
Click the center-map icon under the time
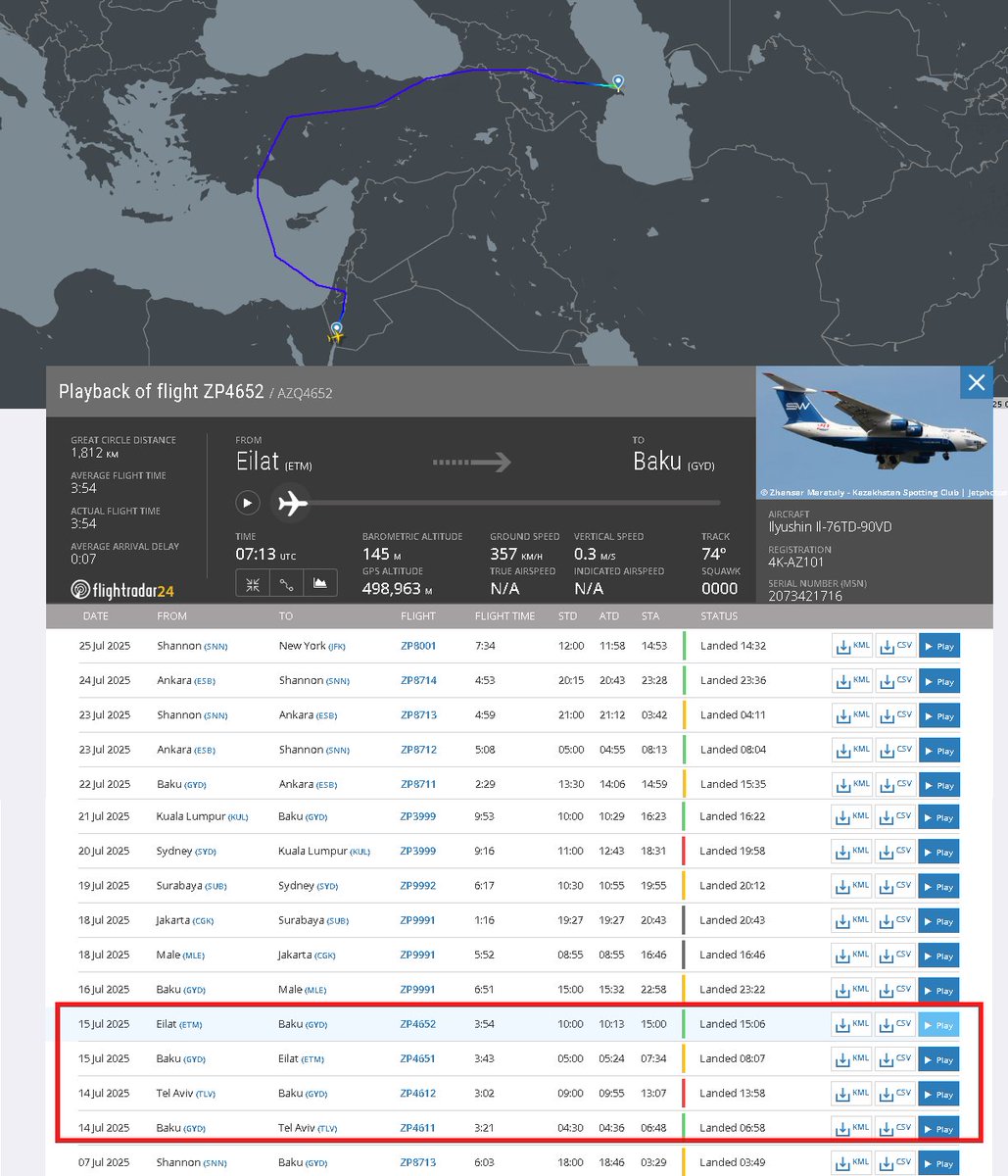pos(253,584)
